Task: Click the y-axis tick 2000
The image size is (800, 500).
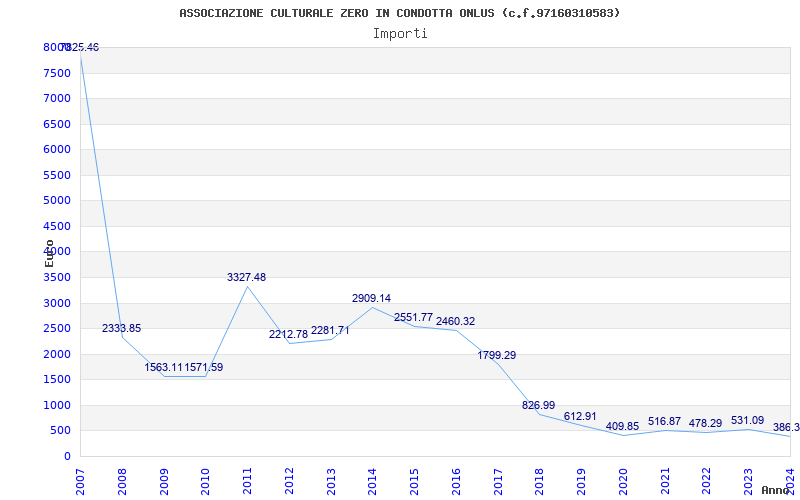Action: coord(57,354)
